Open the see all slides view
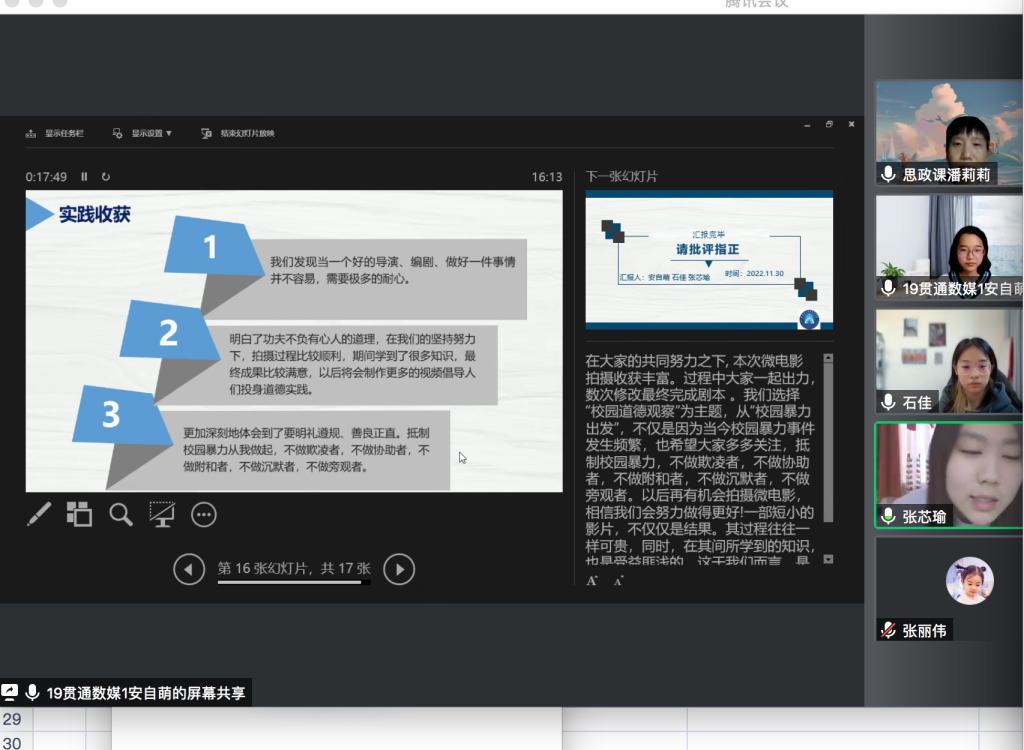1024x750 pixels. click(x=79, y=514)
